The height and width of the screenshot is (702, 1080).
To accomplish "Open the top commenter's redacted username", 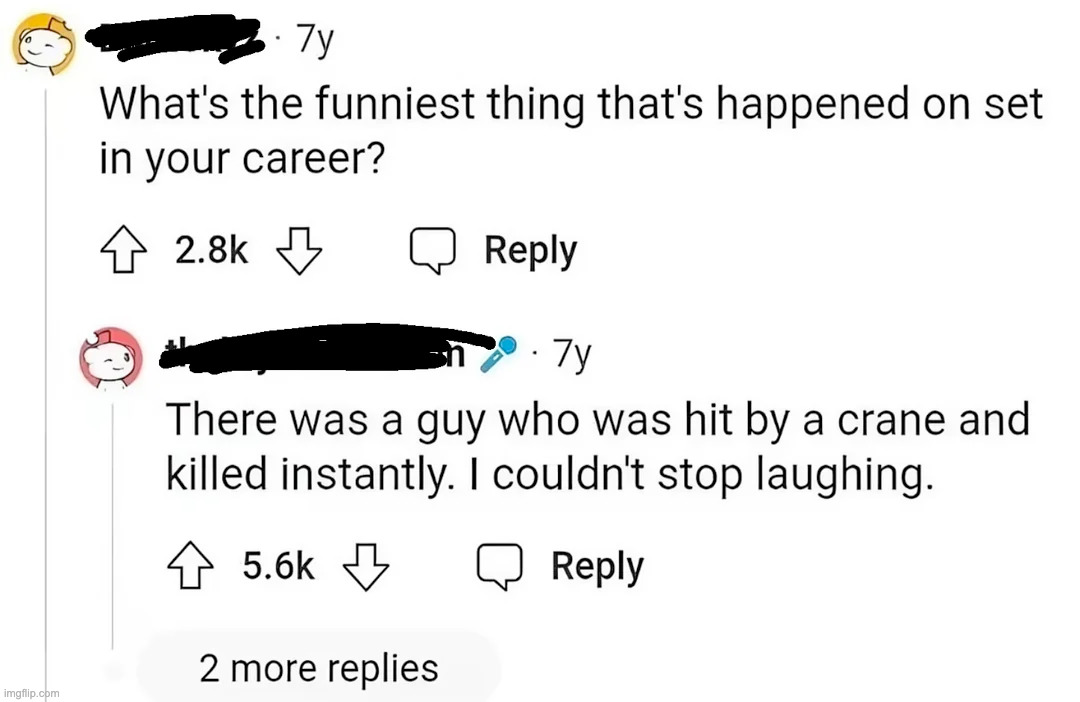I will 175,40.
